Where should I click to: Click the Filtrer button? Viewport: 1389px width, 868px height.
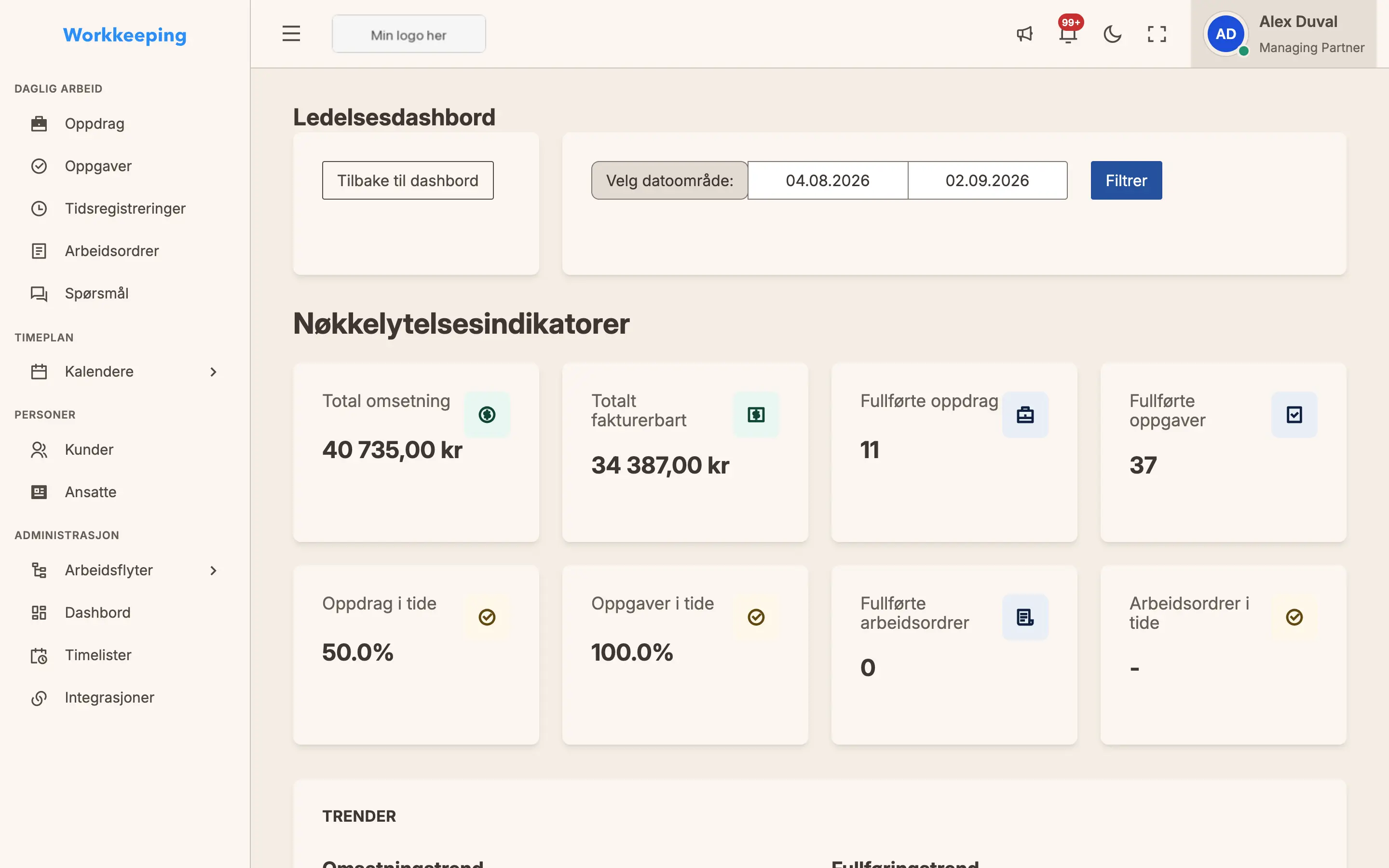click(1126, 180)
